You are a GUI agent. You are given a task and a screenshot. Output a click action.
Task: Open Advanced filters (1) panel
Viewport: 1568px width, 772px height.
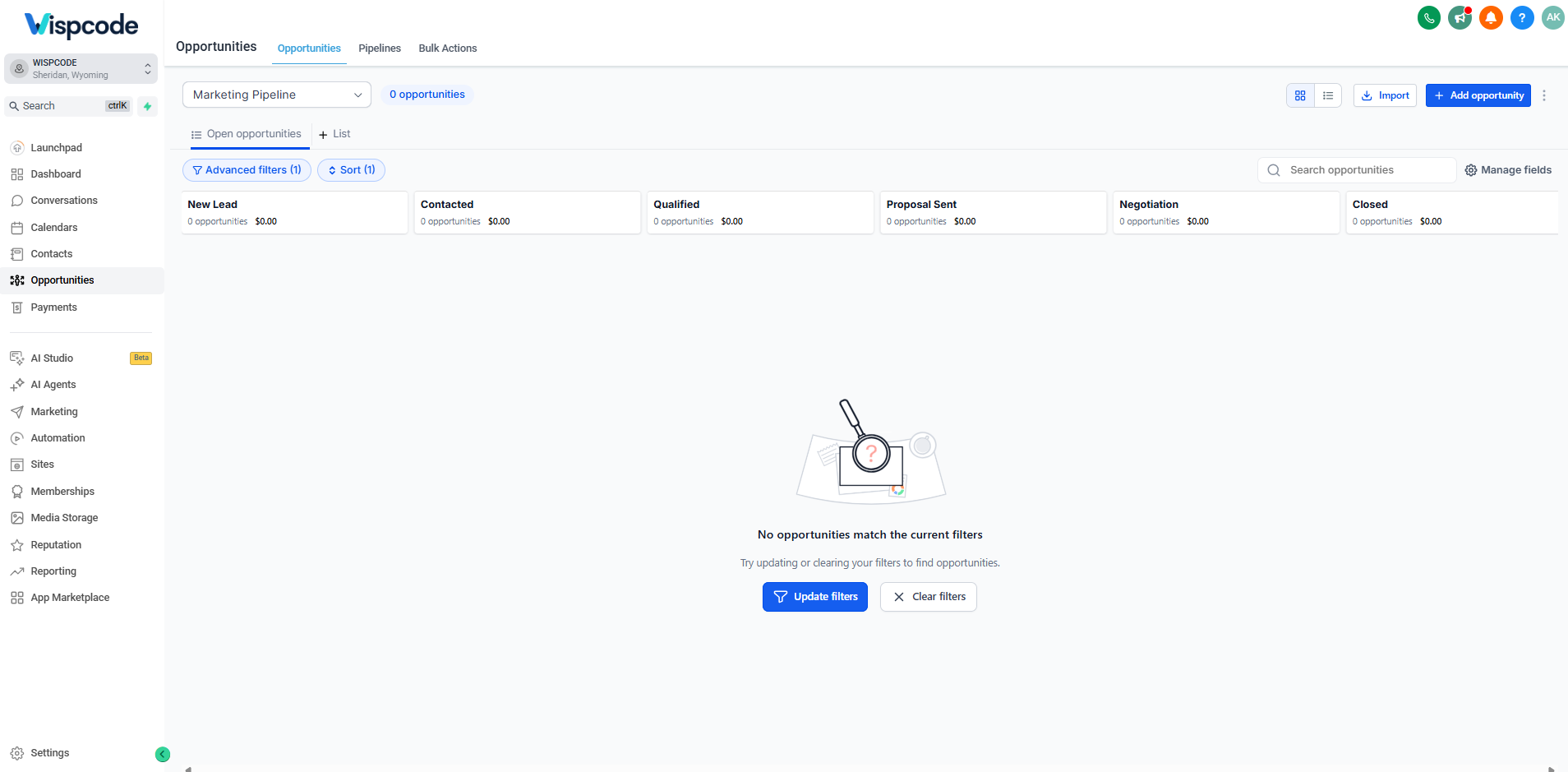point(247,170)
